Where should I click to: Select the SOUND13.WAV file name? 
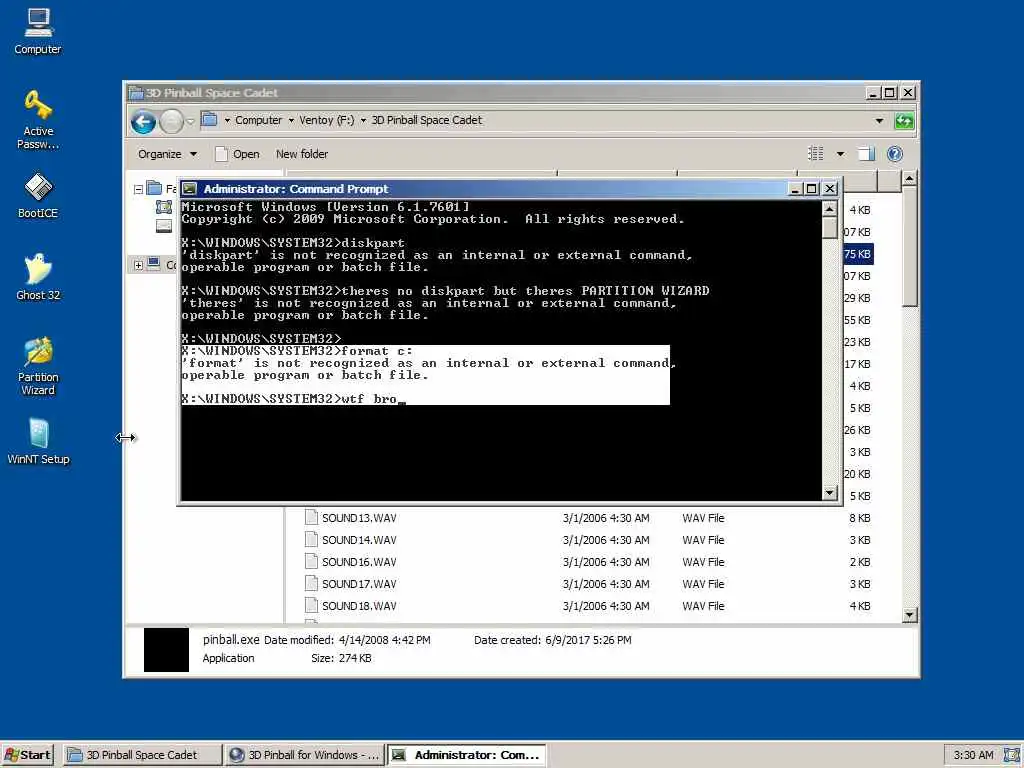pyautogui.click(x=359, y=518)
